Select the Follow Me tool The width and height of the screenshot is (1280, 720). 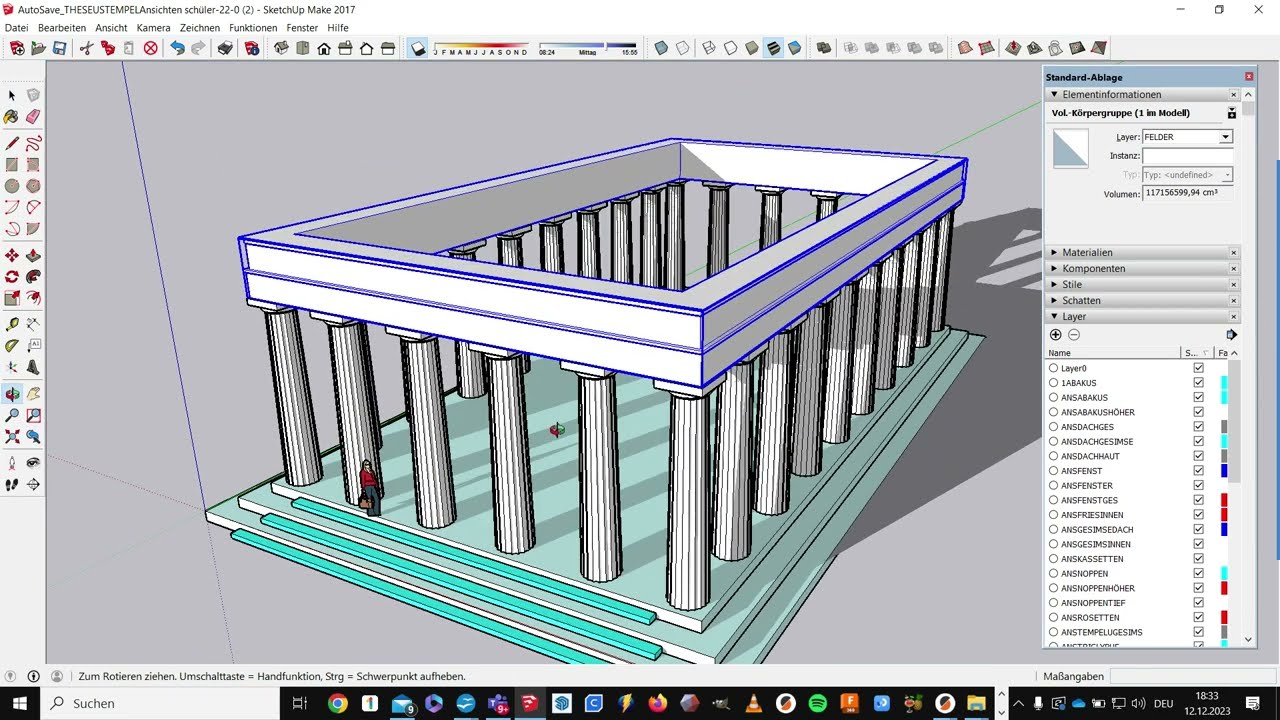pos(33,277)
